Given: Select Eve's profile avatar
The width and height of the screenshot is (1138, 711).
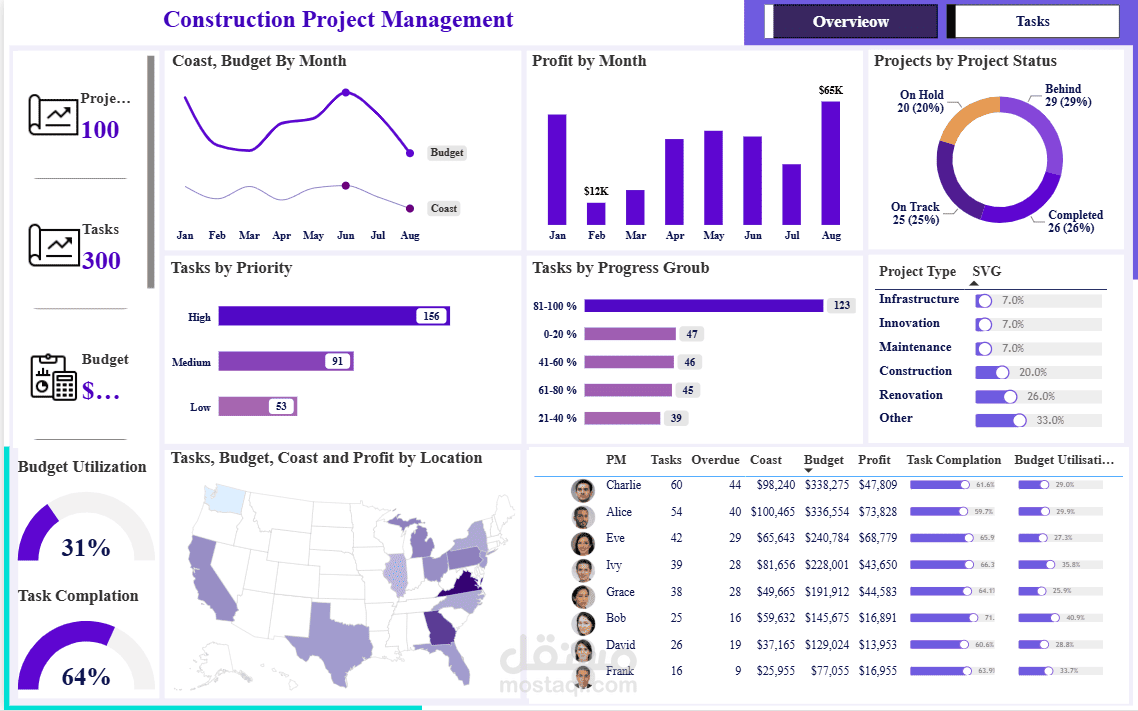Looking at the screenshot, I should pos(582,543).
